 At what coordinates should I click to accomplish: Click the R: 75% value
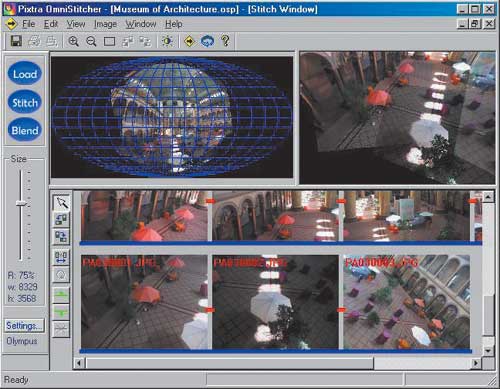(x=21, y=275)
